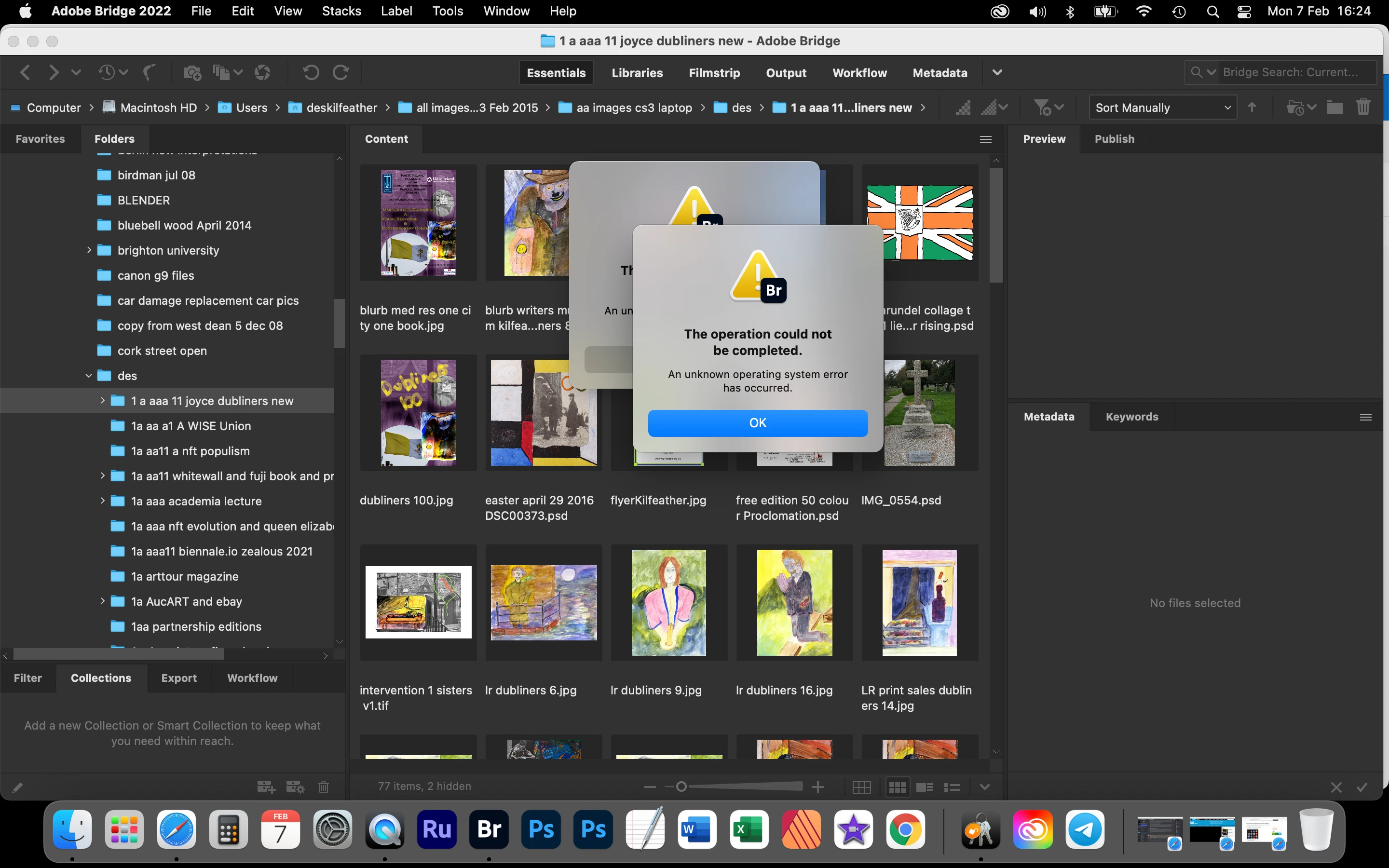This screenshot has height=868, width=1389.
Task: Open the Sort Manually dropdown
Action: [1162, 108]
